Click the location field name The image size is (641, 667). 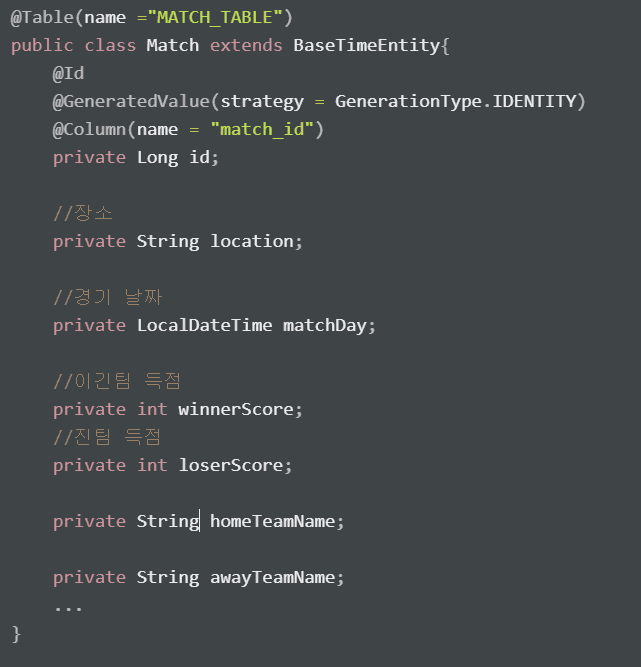252,242
